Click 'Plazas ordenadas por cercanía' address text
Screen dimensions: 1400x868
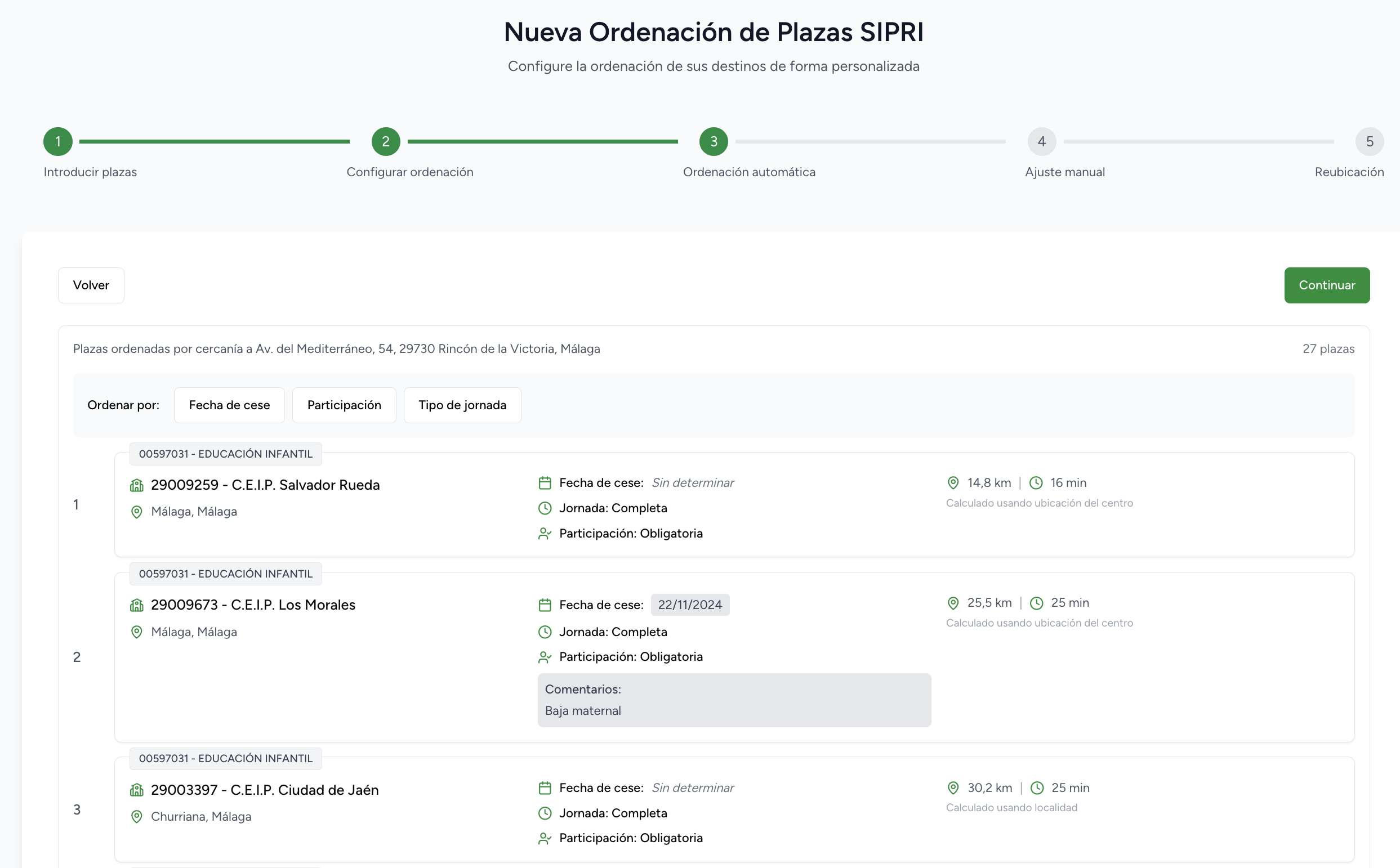(x=337, y=349)
